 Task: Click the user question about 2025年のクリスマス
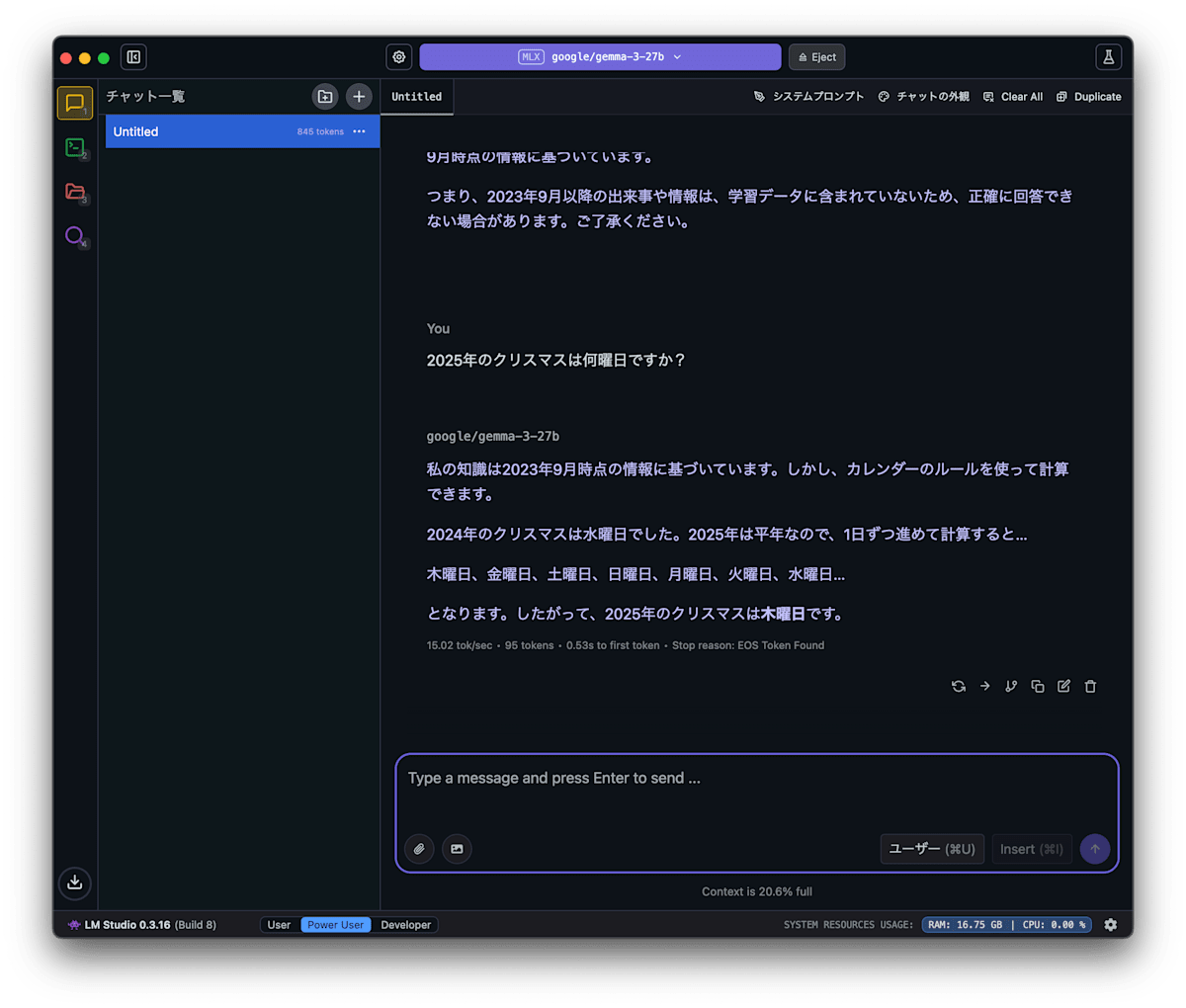click(x=556, y=361)
